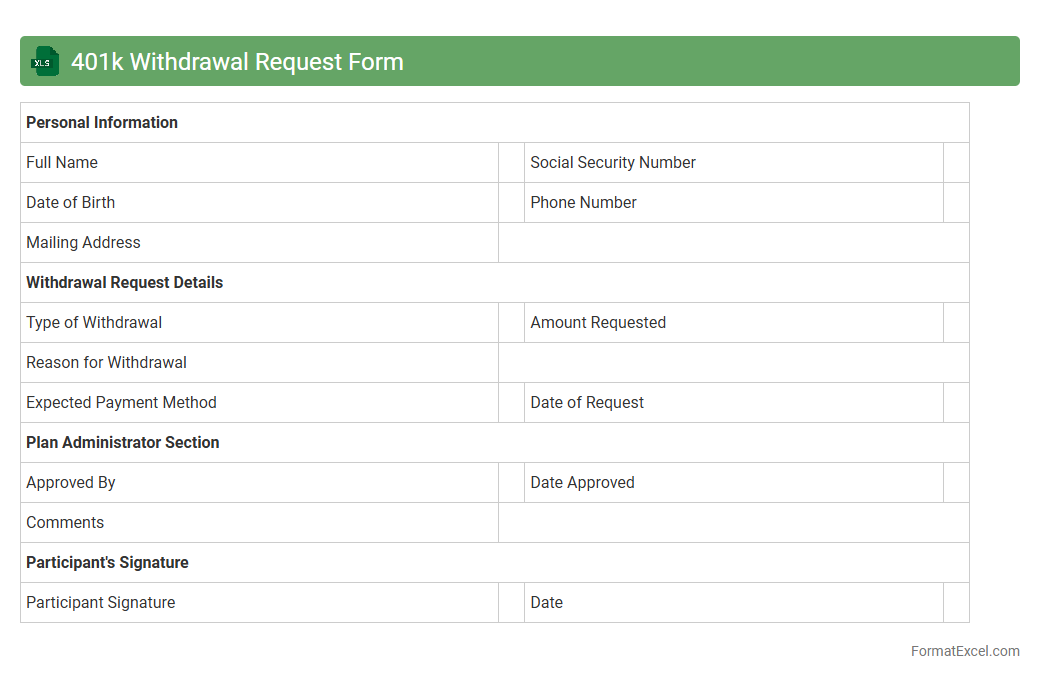Select the Phone Number value cell
Viewport: 1040px width, 680px height.
coord(956,203)
